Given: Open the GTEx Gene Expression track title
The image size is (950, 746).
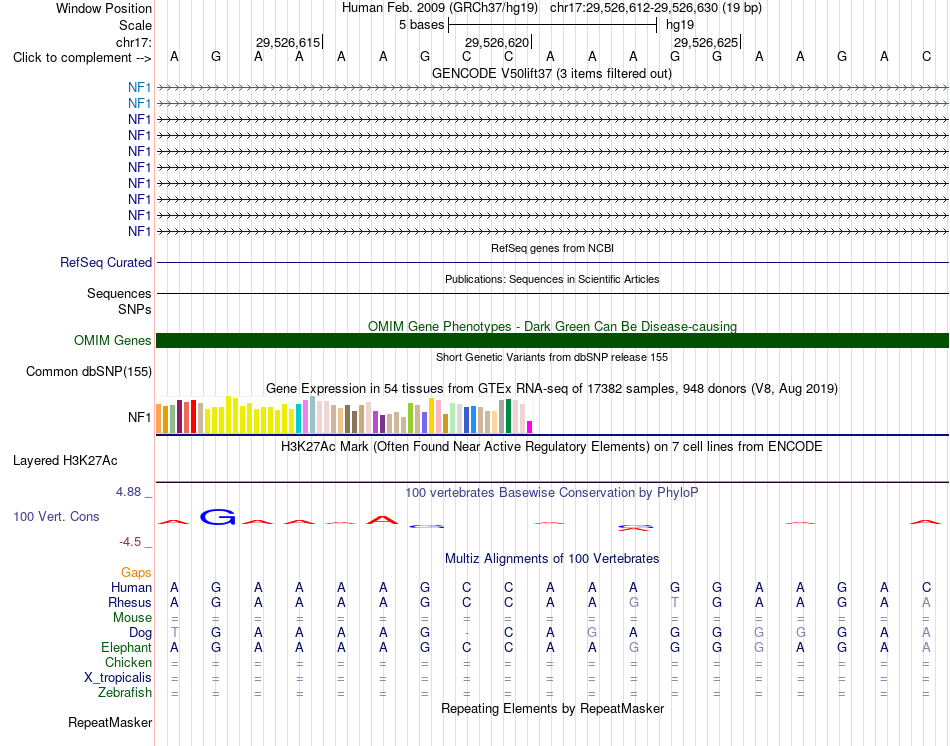Looking at the screenshot, I should point(552,388).
